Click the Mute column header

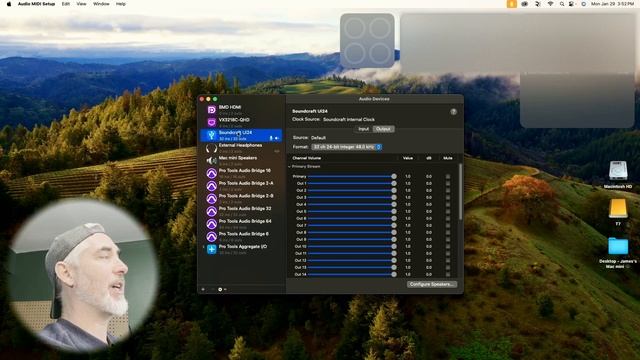coord(448,158)
